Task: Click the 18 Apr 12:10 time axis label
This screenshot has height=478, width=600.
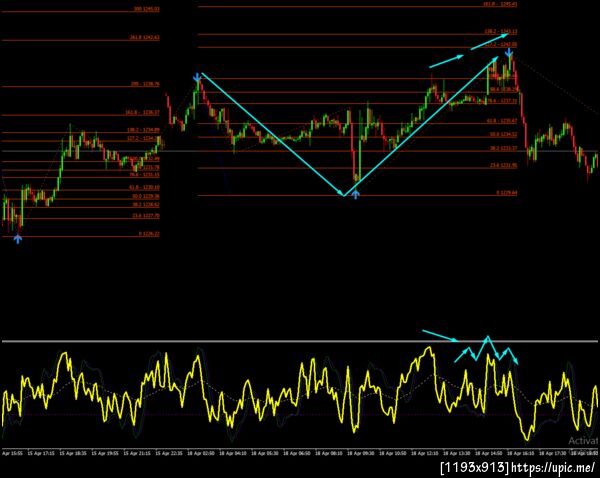Action: [427, 453]
